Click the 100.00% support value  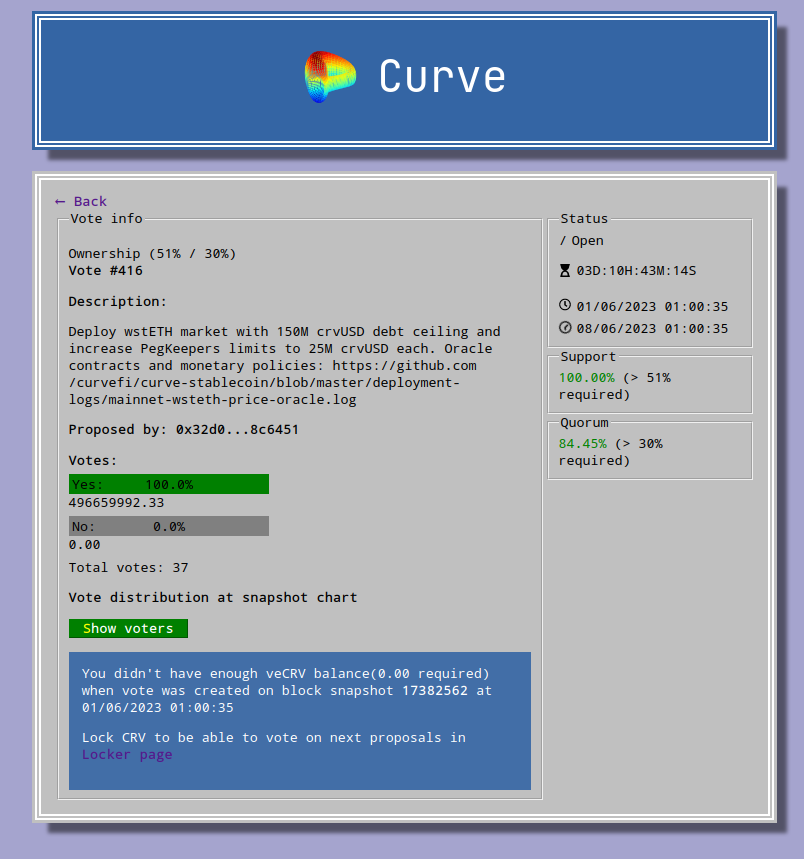pyautogui.click(x=587, y=378)
